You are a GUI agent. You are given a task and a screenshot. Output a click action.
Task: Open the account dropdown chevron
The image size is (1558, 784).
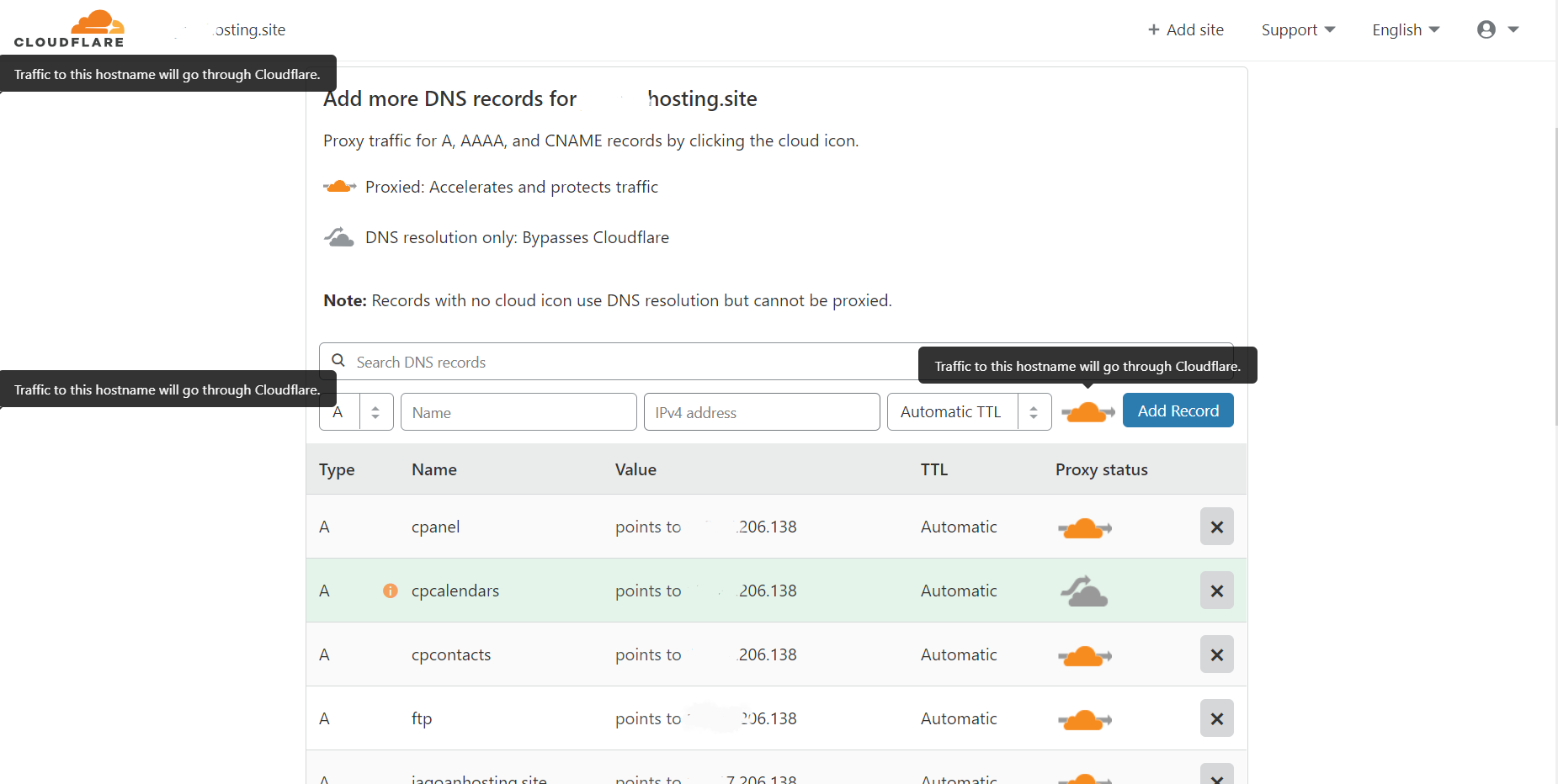coord(1514,29)
